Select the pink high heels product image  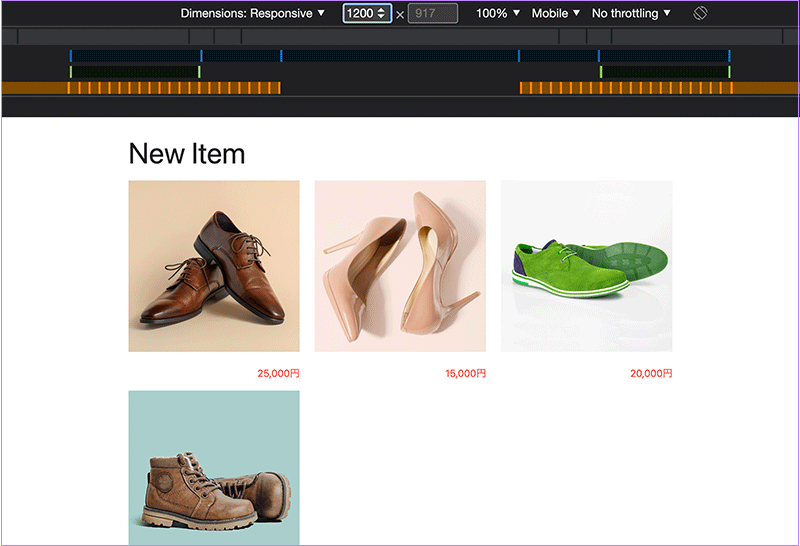tap(400, 266)
